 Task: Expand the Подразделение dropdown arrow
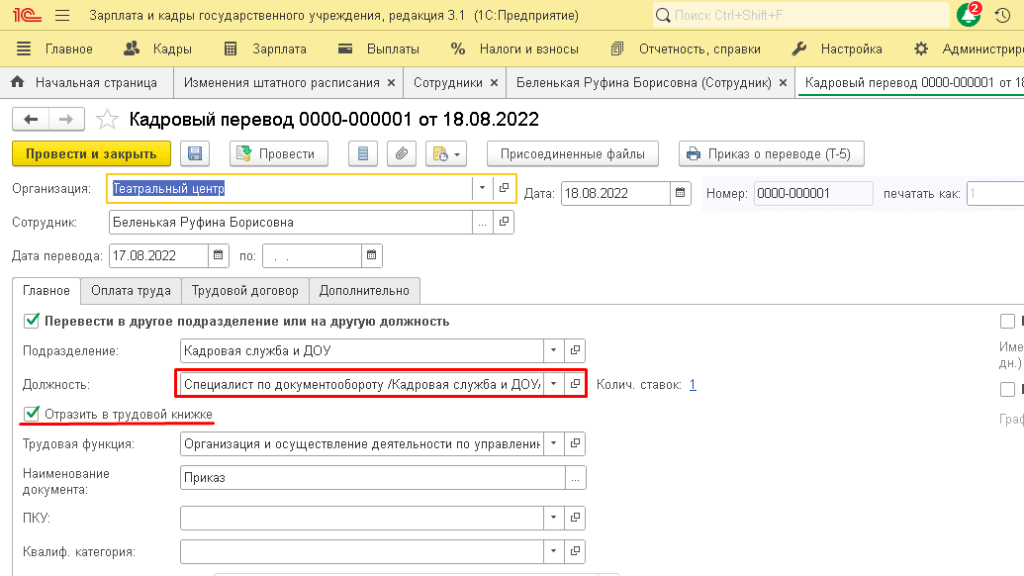554,351
